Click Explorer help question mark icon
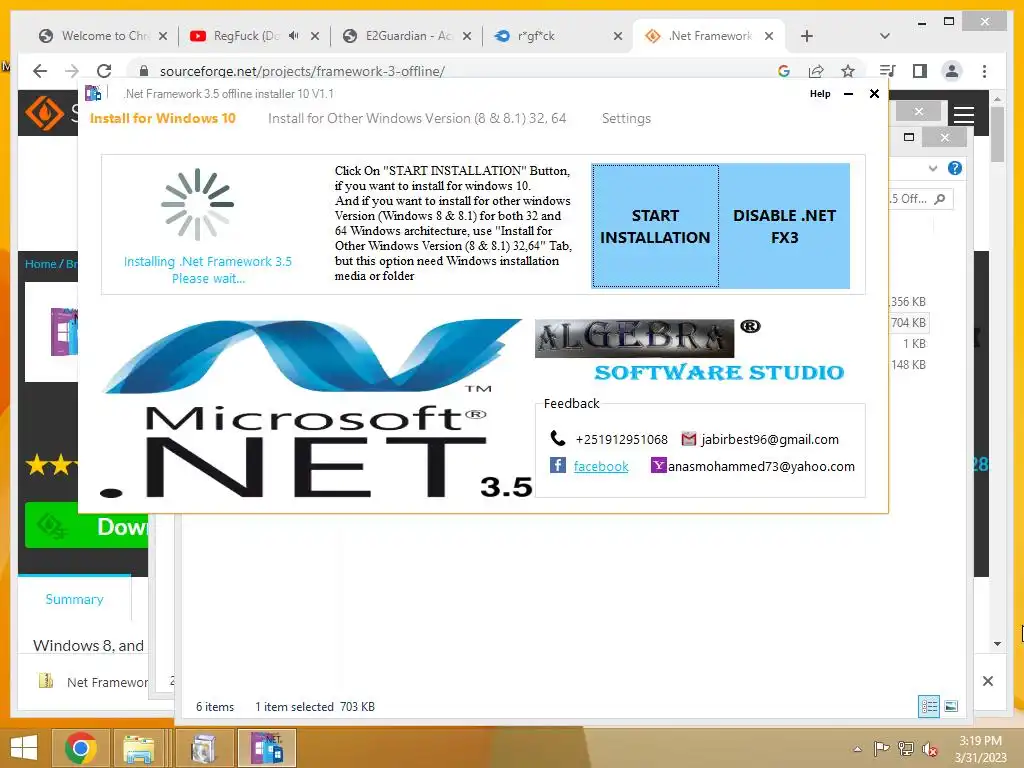Image resolution: width=1024 pixels, height=768 pixels. [955, 168]
